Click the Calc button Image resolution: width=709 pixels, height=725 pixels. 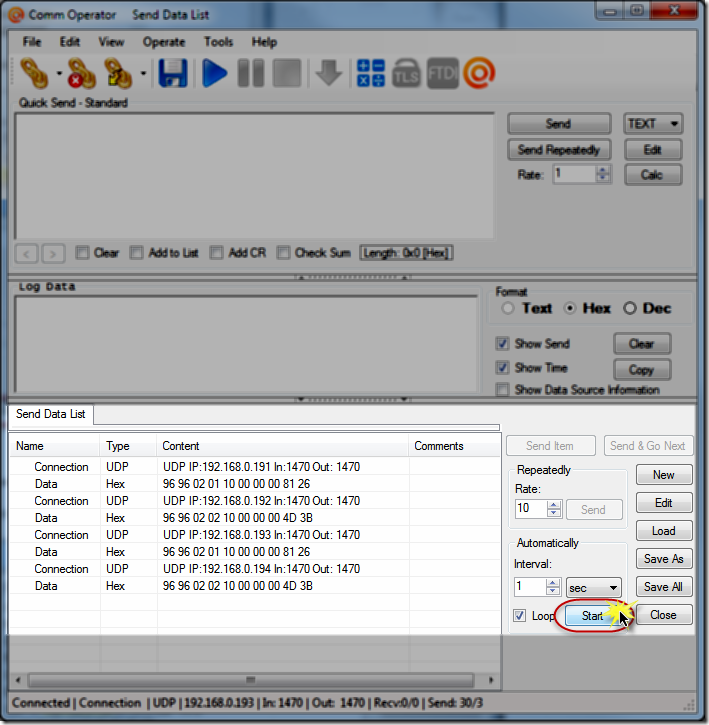click(653, 175)
